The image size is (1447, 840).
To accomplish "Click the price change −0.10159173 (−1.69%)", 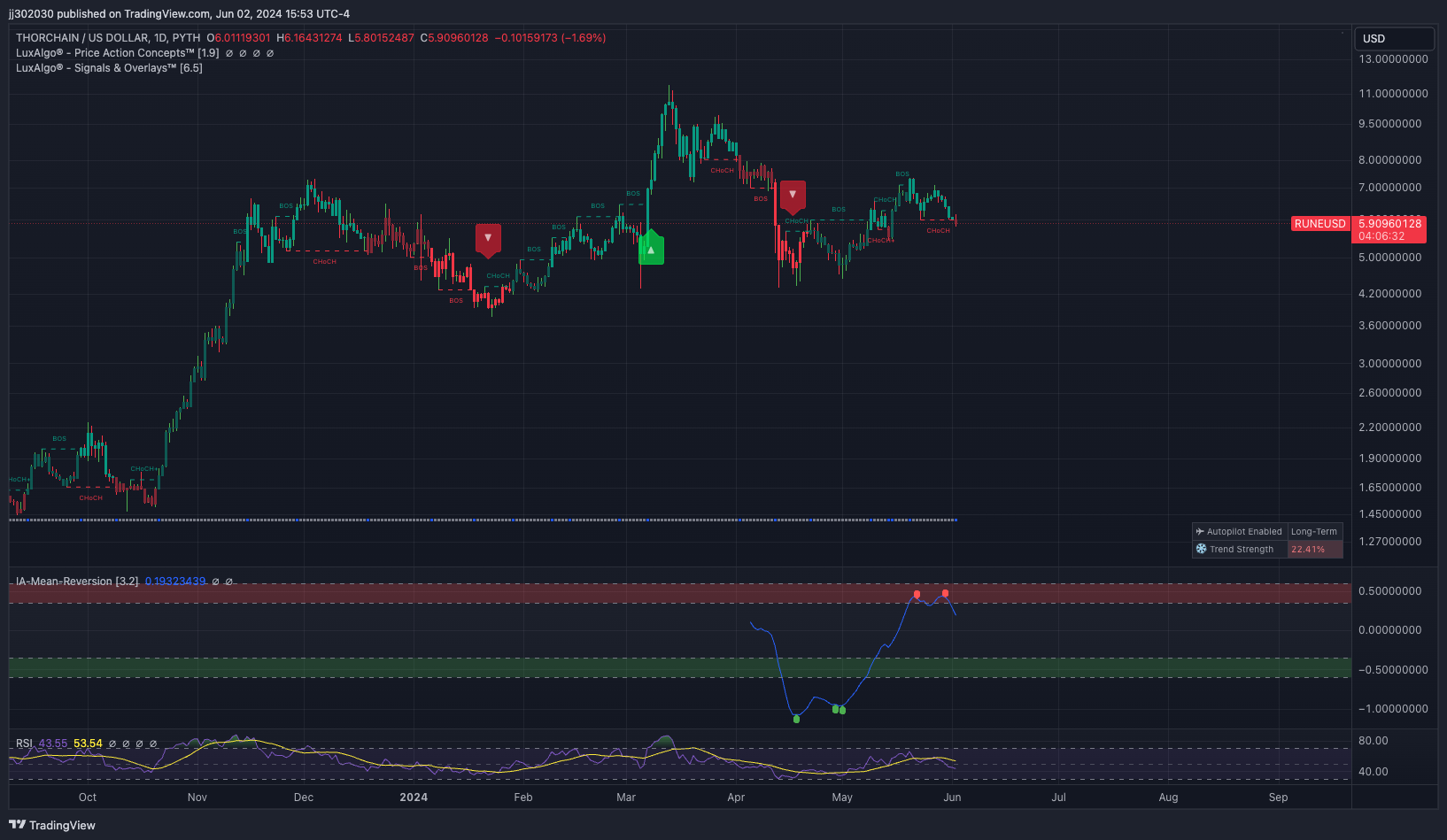I will pos(550,38).
